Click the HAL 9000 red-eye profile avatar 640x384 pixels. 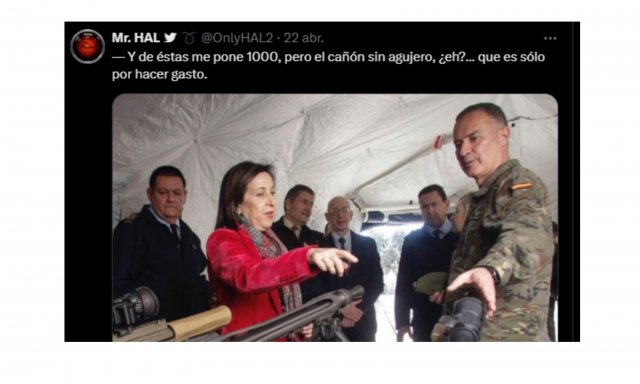[x=87, y=47]
